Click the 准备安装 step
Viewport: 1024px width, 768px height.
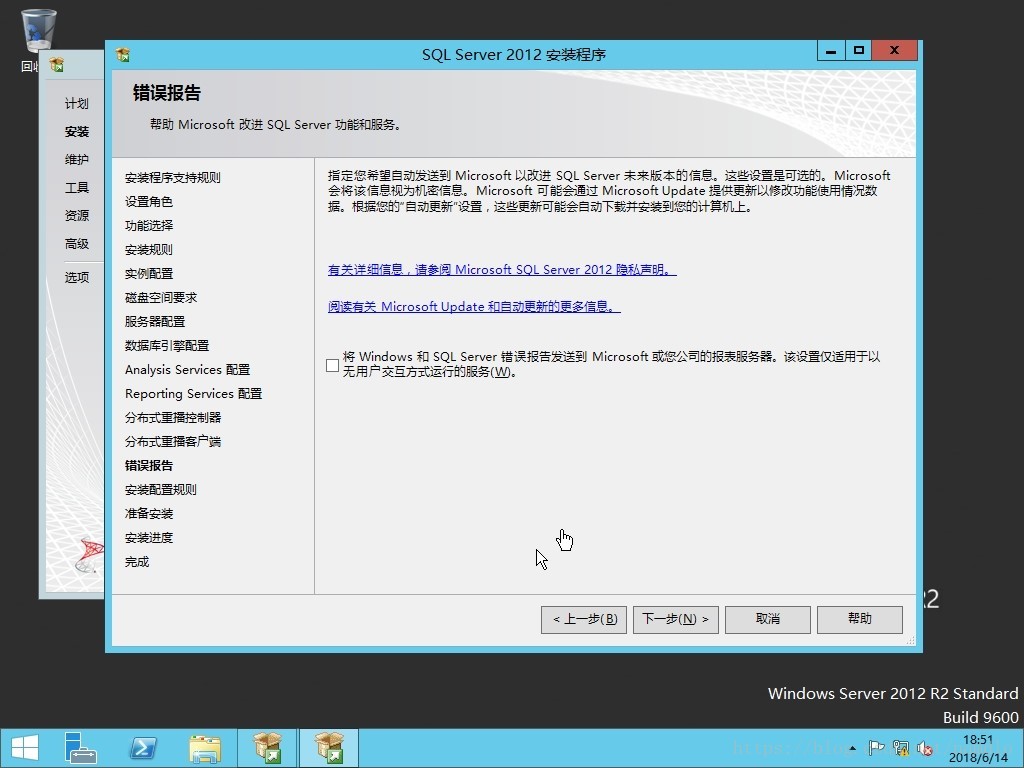click(x=149, y=514)
